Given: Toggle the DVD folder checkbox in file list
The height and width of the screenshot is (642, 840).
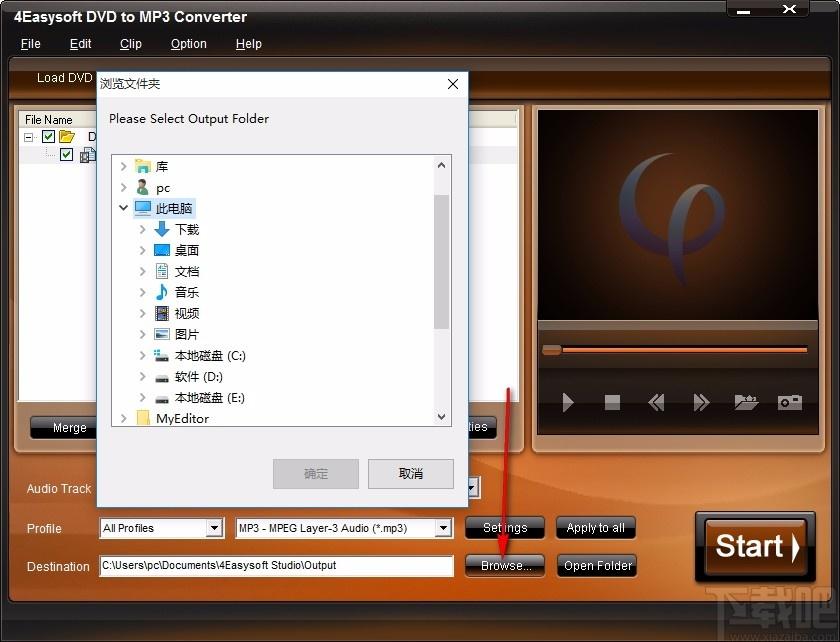Looking at the screenshot, I should [x=48, y=136].
